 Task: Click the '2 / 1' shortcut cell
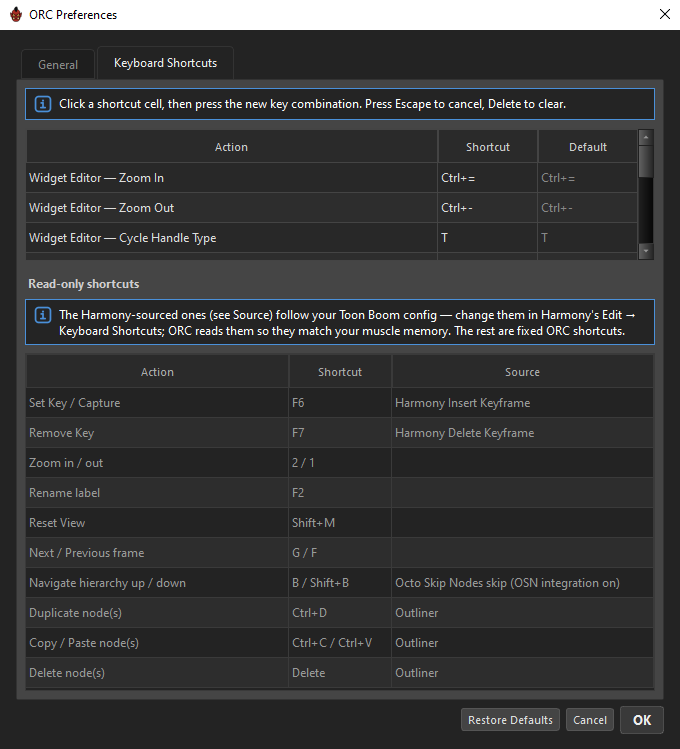pyautogui.click(x=340, y=463)
